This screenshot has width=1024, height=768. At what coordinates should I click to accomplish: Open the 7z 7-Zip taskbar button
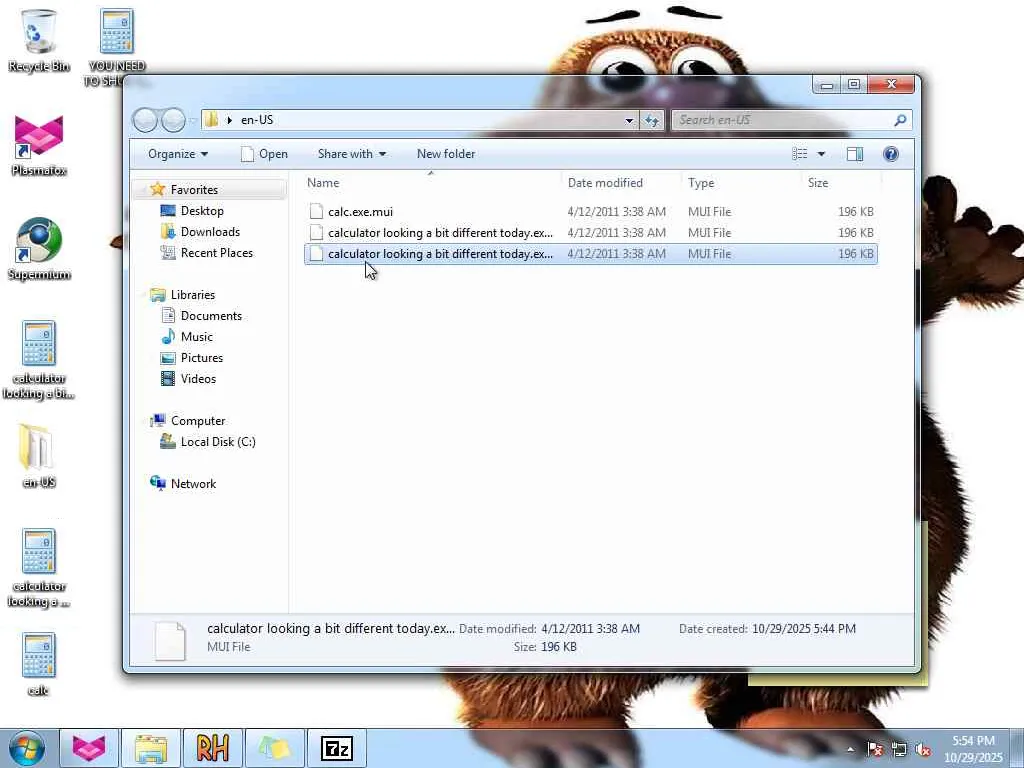(336, 748)
